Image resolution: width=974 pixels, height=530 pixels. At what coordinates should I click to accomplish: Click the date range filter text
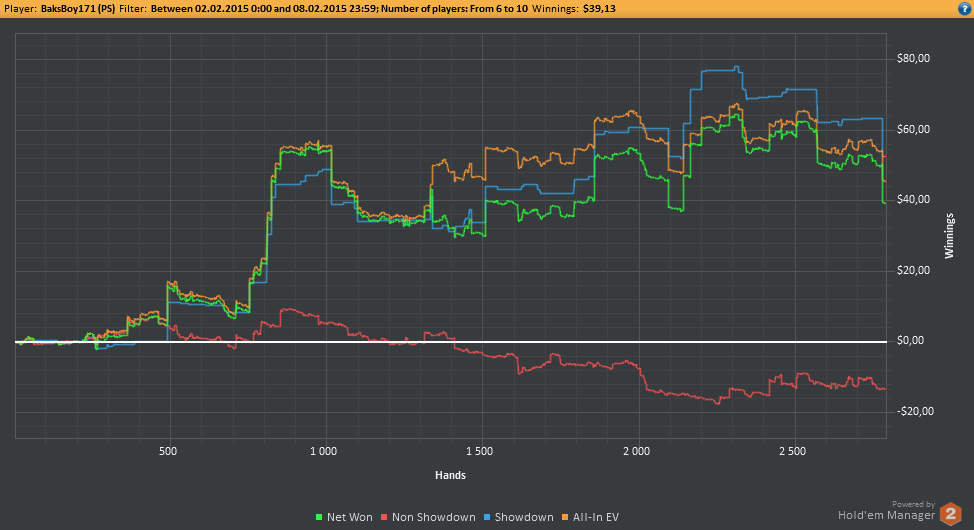click(x=265, y=9)
